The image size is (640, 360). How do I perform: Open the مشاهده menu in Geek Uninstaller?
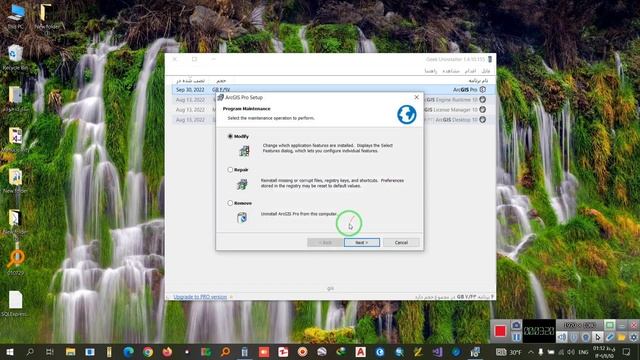451,71
